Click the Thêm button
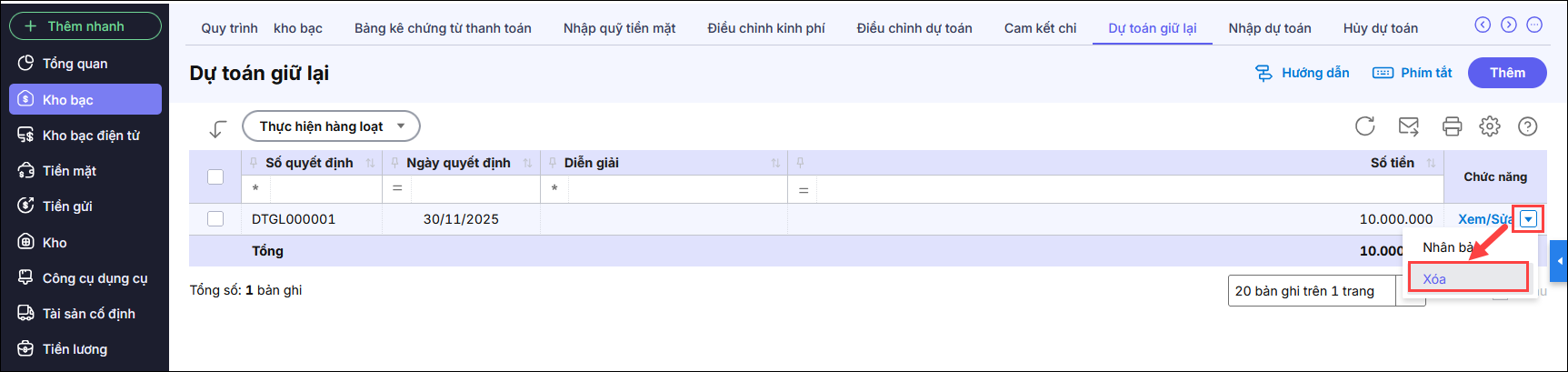This screenshot has height=372, width=1568. pyautogui.click(x=1507, y=73)
